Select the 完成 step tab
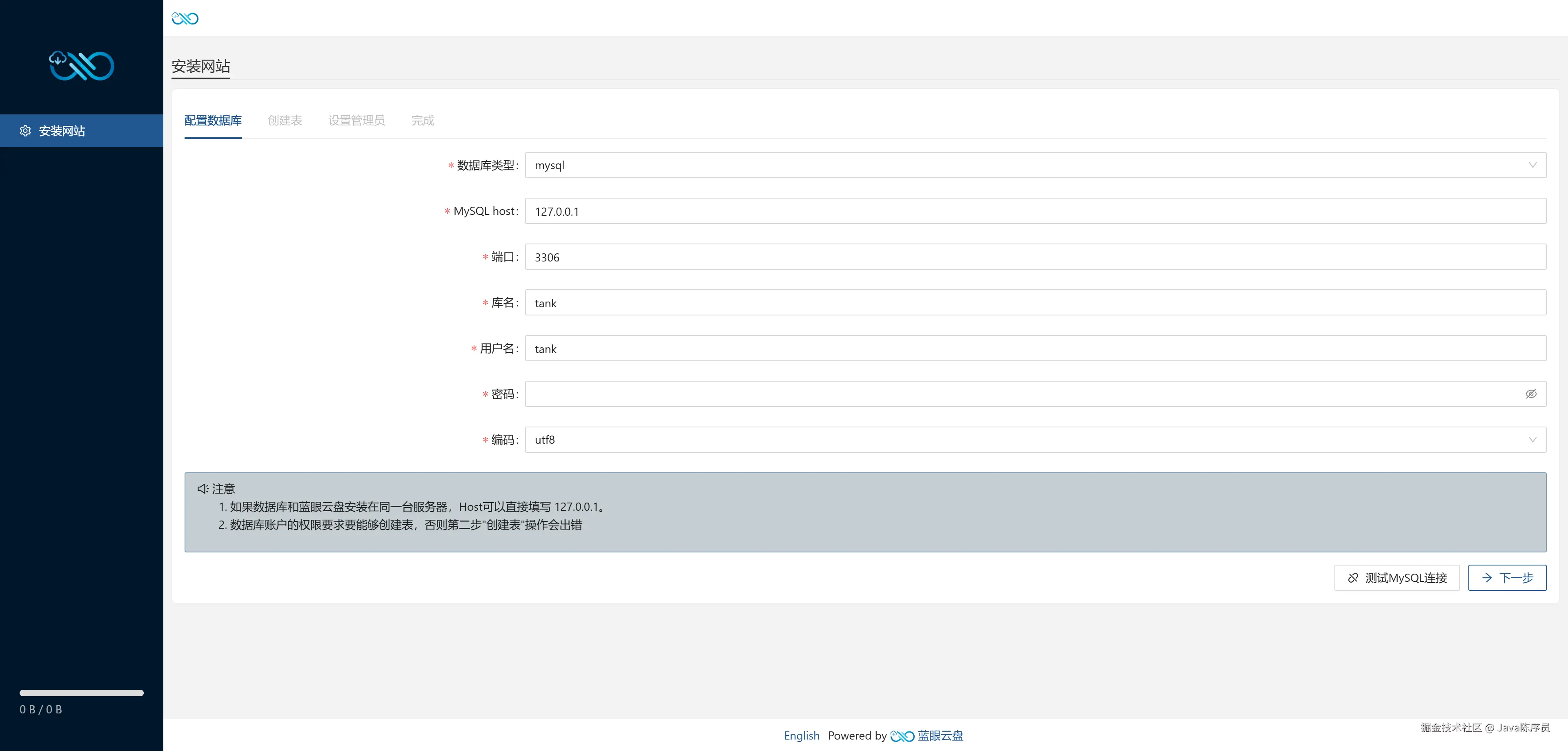 click(x=423, y=121)
